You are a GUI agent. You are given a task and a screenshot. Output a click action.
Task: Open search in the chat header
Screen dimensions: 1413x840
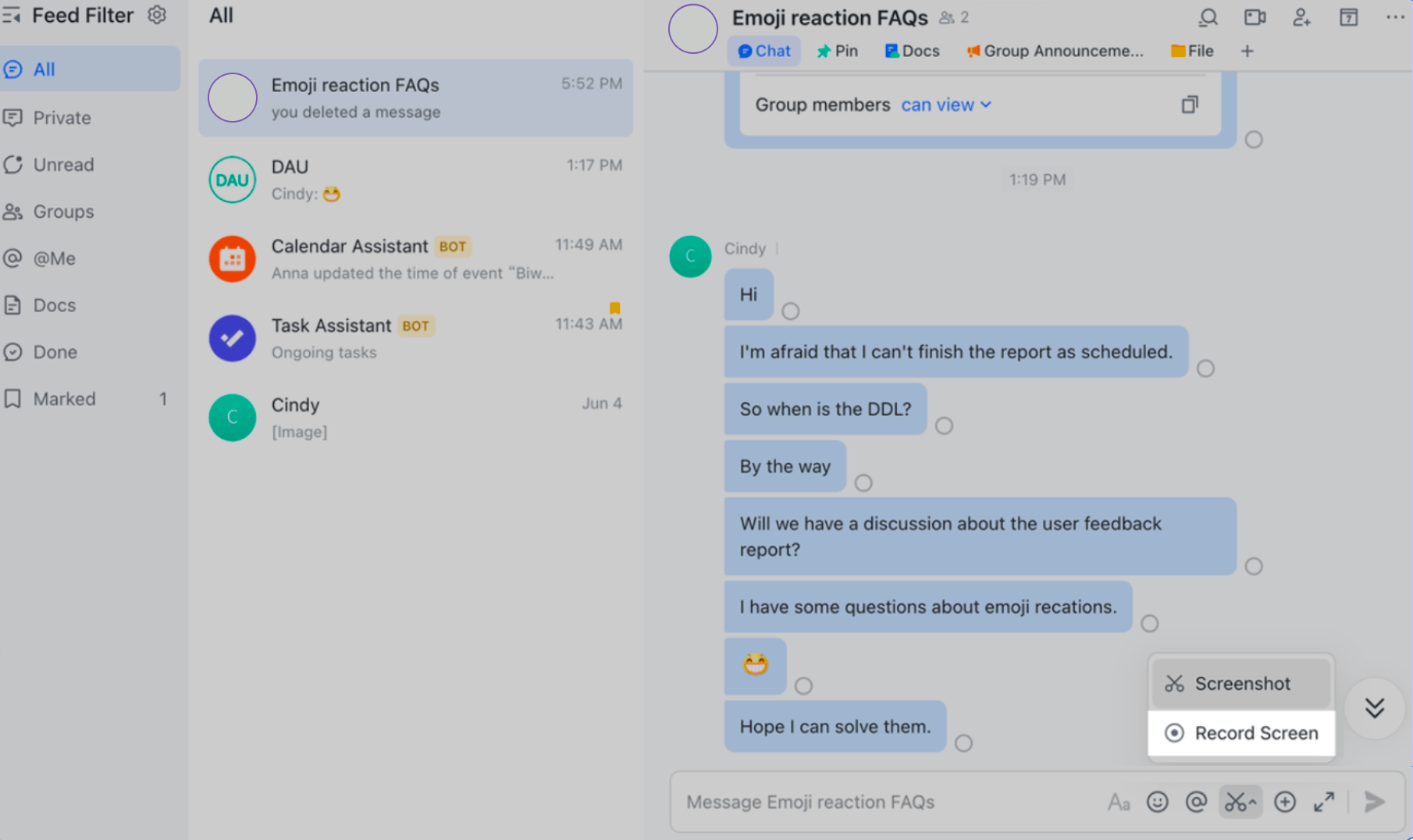pyautogui.click(x=1207, y=17)
